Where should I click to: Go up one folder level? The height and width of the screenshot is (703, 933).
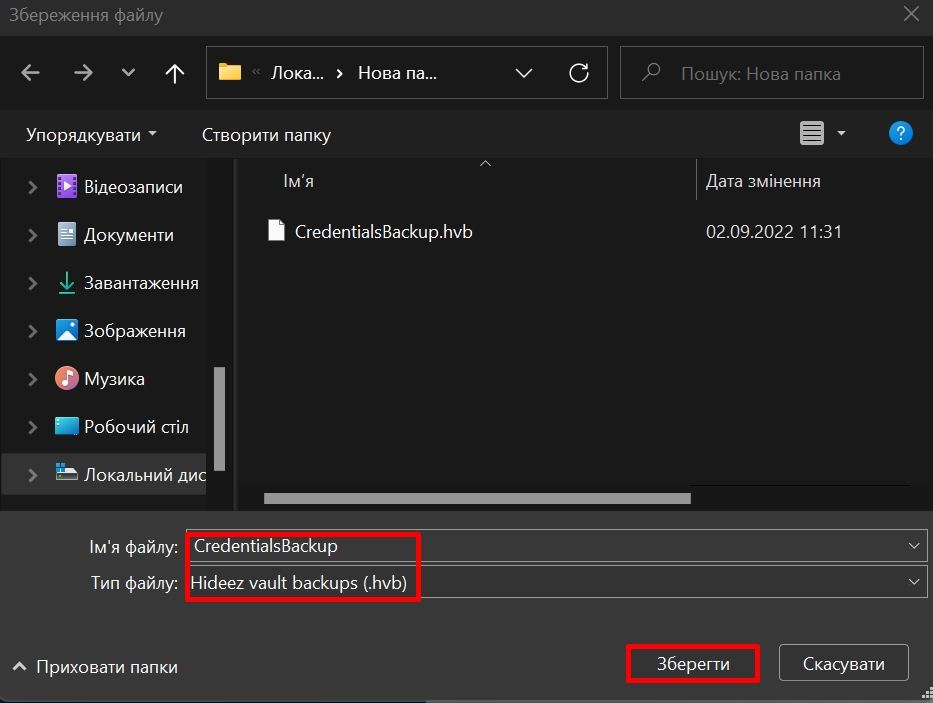tap(174, 73)
